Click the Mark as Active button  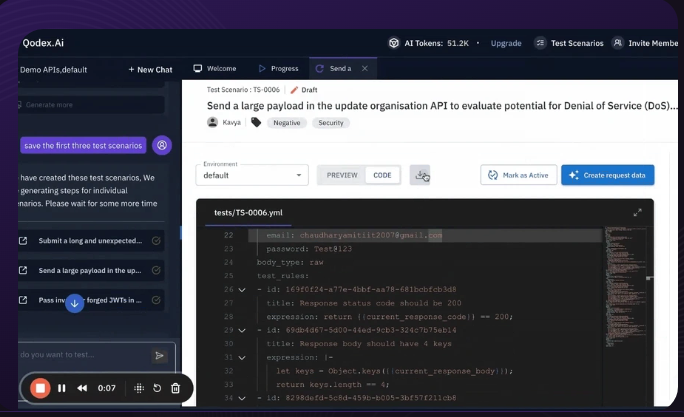(x=518, y=175)
